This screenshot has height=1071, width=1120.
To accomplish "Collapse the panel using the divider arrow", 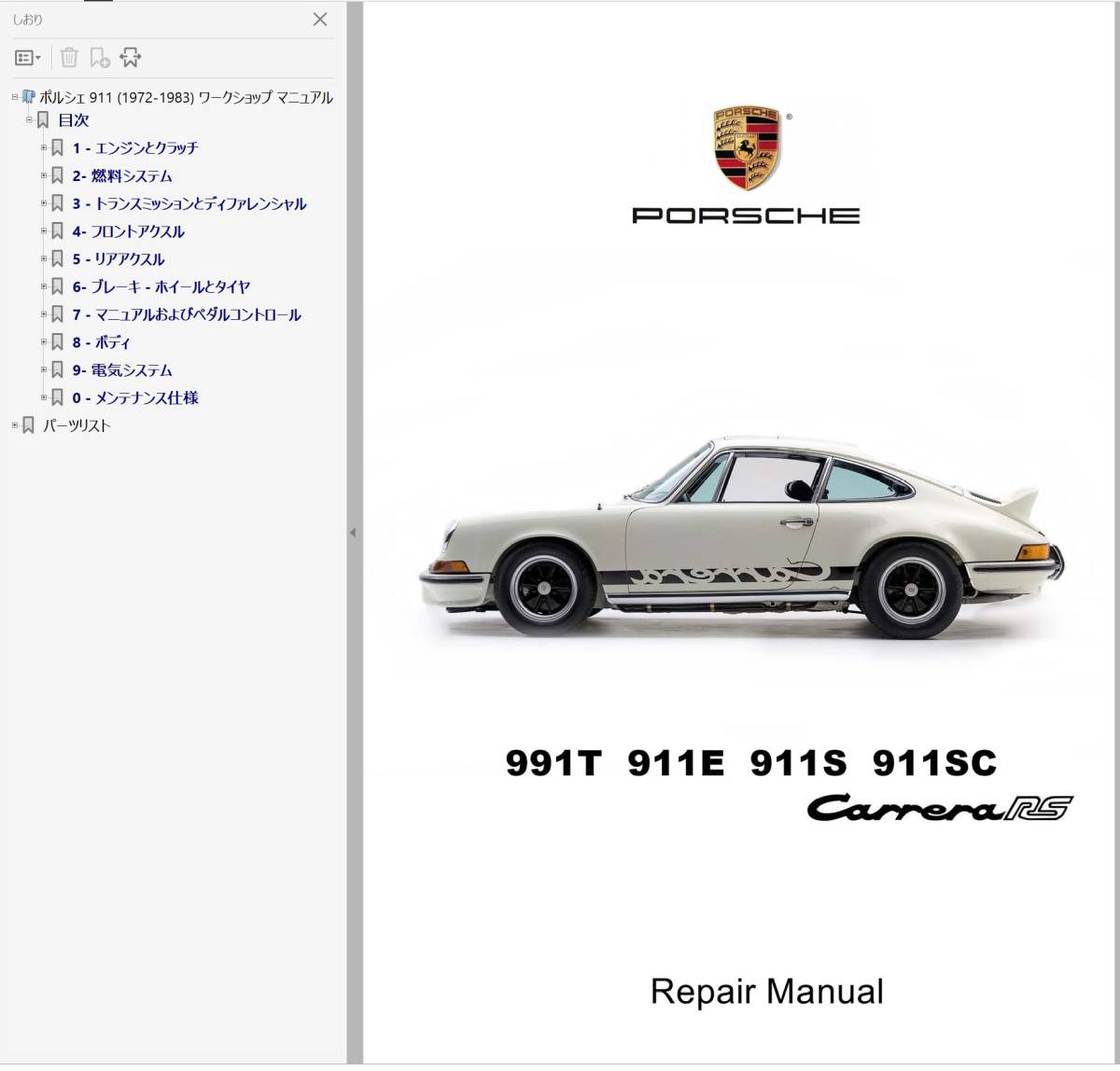I will pos(353,533).
